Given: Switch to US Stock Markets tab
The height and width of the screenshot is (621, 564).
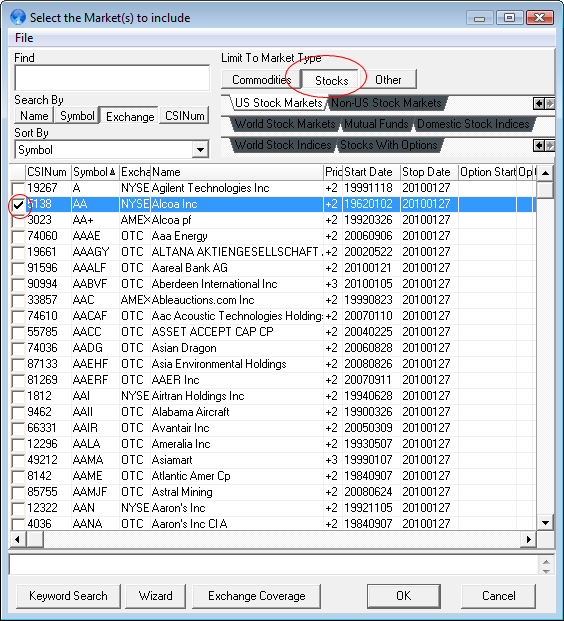Looking at the screenshot, I should point(278,103).
